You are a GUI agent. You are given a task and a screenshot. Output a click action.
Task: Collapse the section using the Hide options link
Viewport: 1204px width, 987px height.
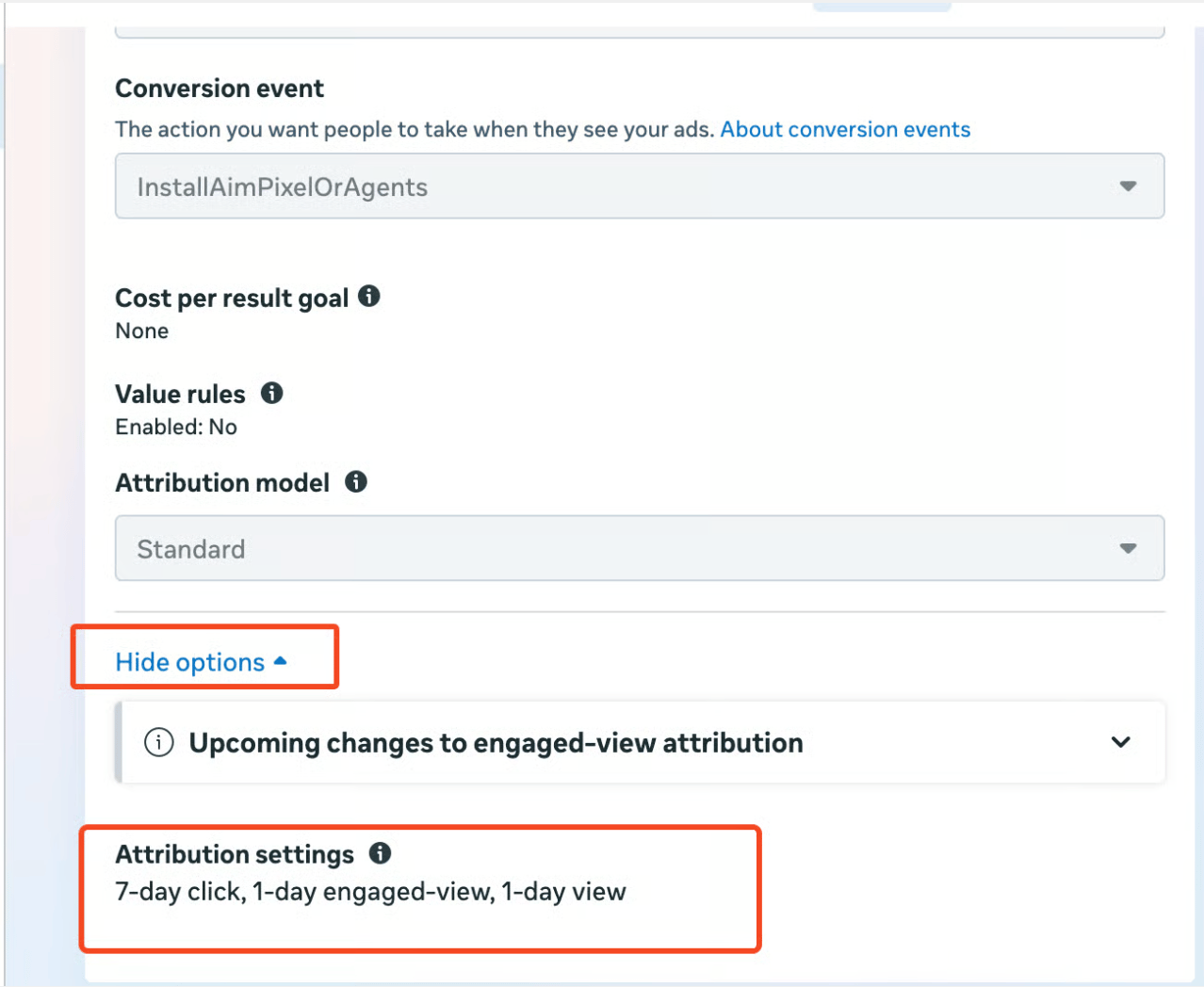pyautogui.click(x=190, y=662)
